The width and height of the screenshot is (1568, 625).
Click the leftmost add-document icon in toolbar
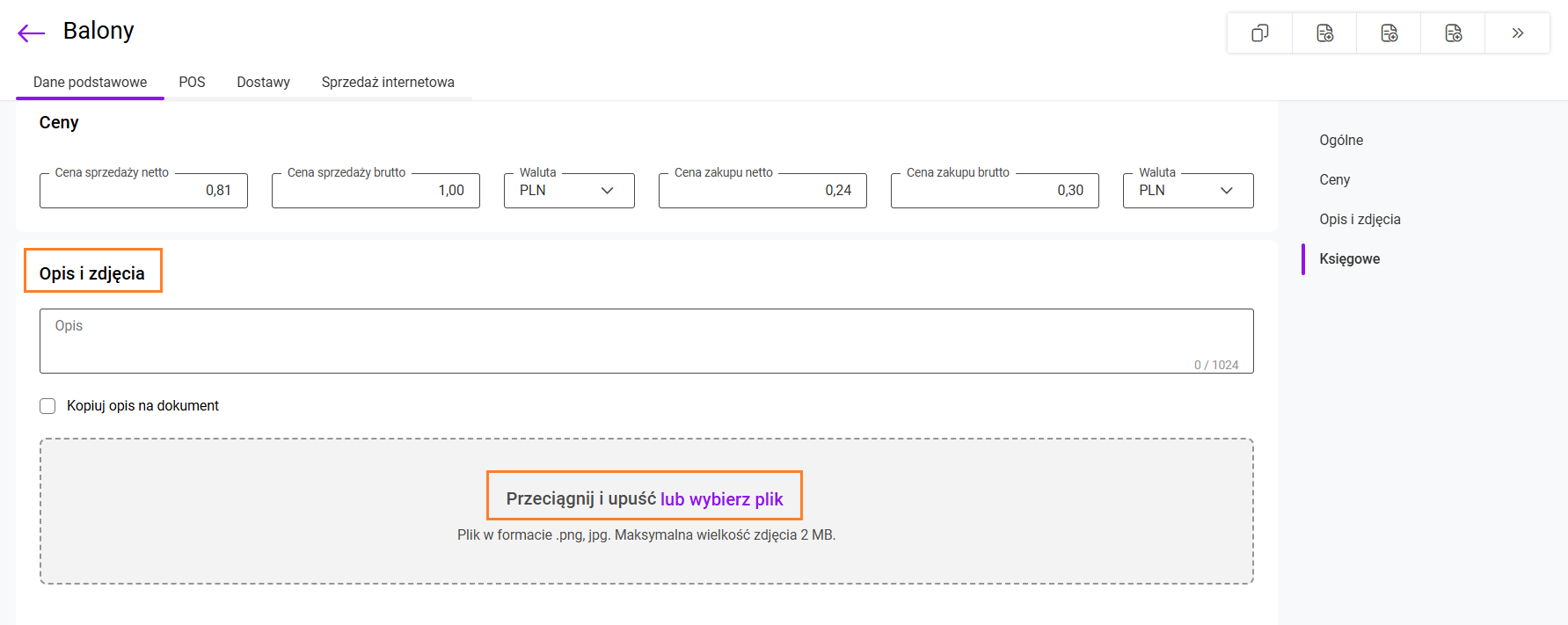click(x=1324, y=33)
